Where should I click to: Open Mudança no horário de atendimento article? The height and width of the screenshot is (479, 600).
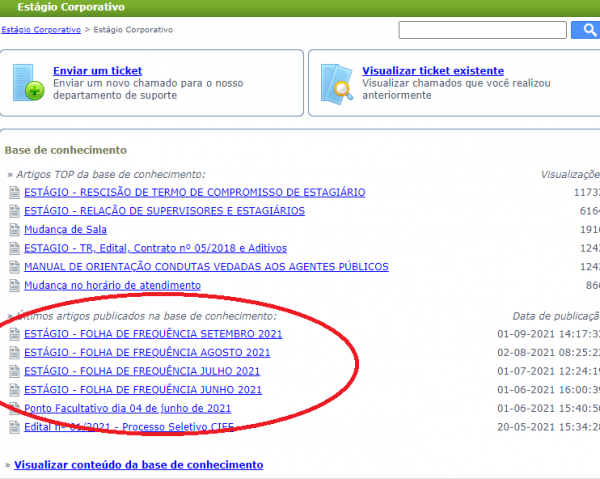click(112, 285)
